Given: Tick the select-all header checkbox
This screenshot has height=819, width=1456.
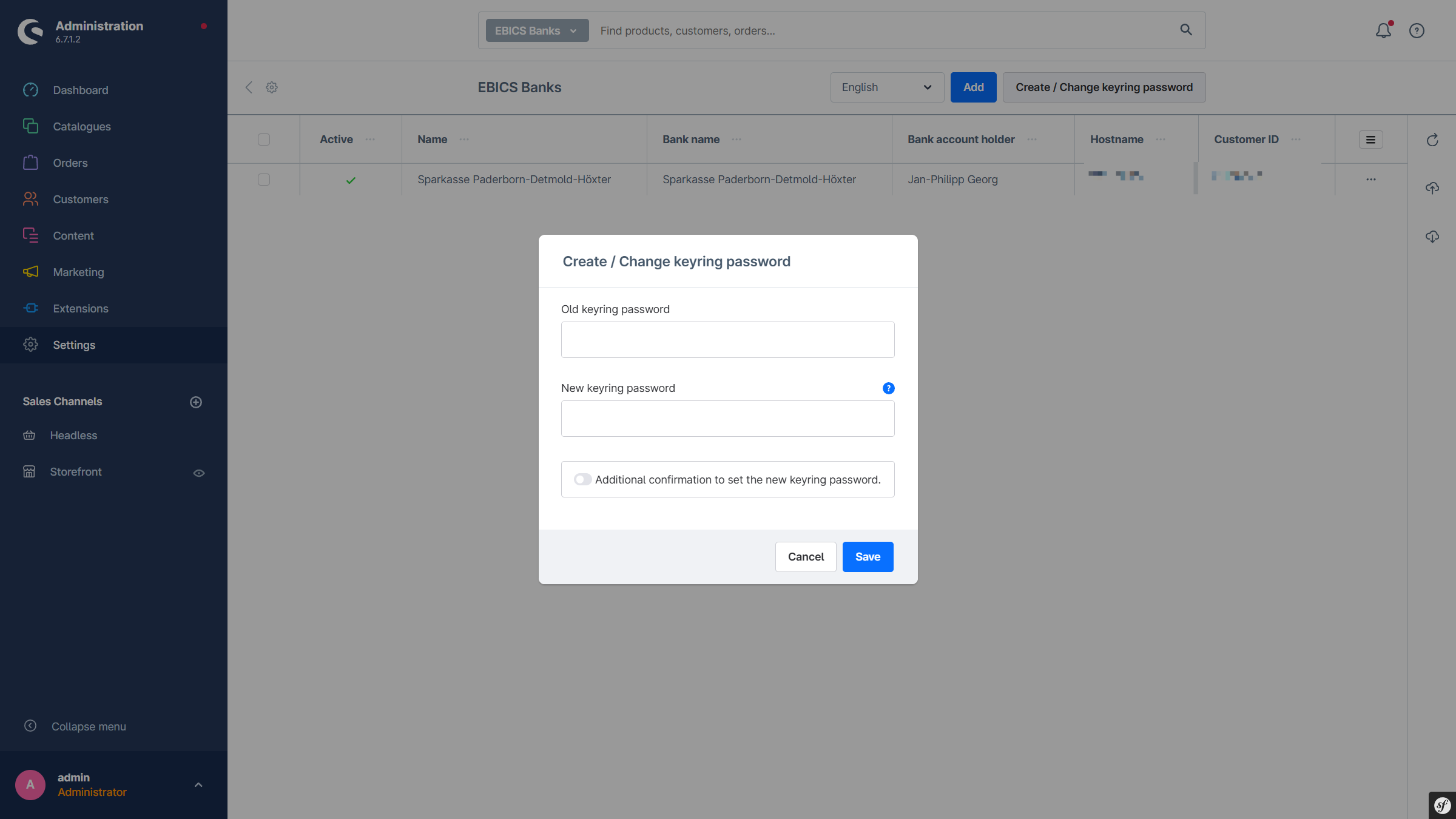Looking at the screenshot, I should pyautogui.click(x=264, y=140).
